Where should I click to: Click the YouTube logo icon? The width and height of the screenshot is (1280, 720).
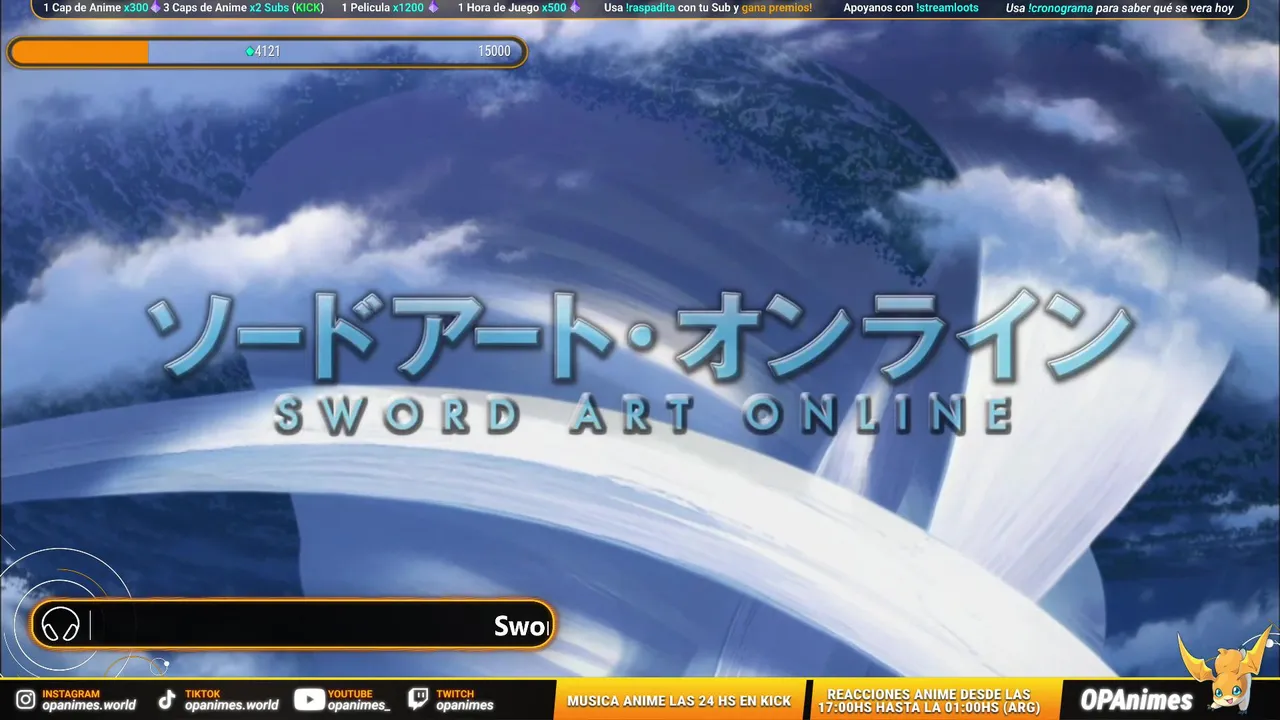(x=309, y=699)
